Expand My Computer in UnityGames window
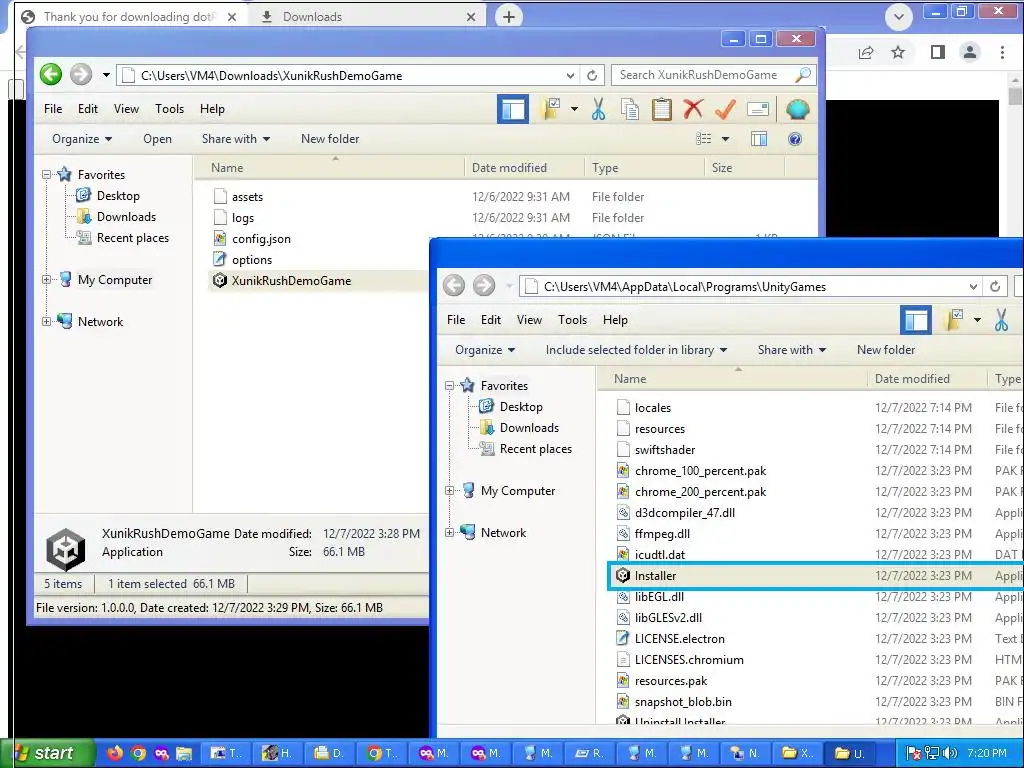 (449, 490)
